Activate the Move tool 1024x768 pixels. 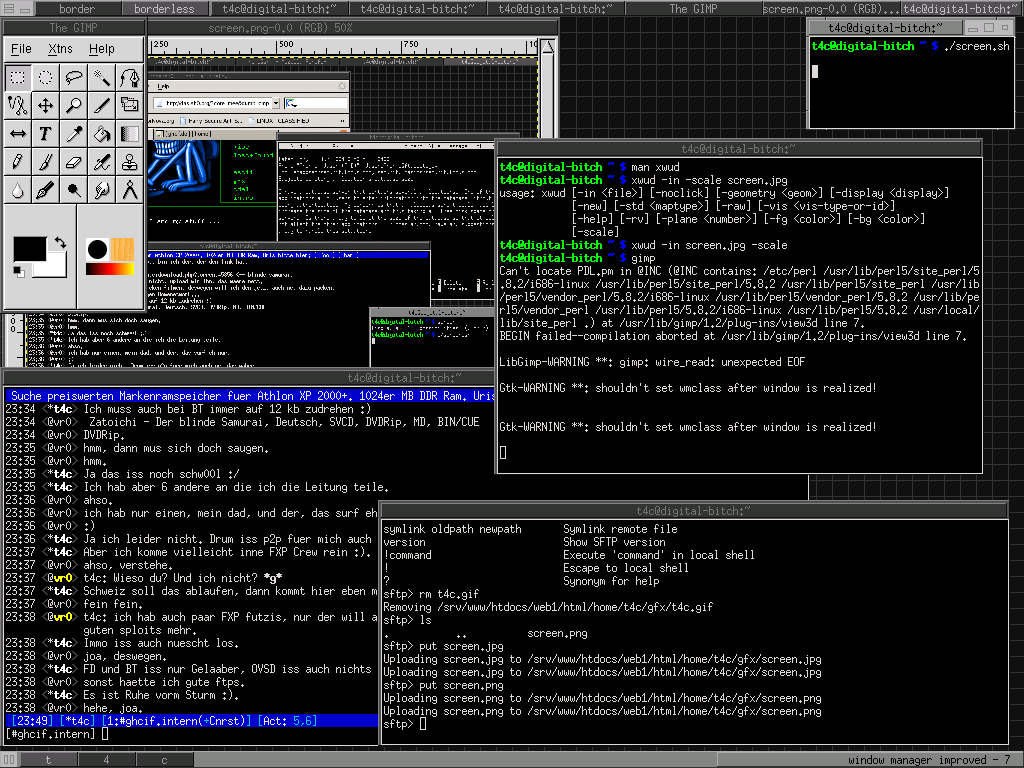46,106
